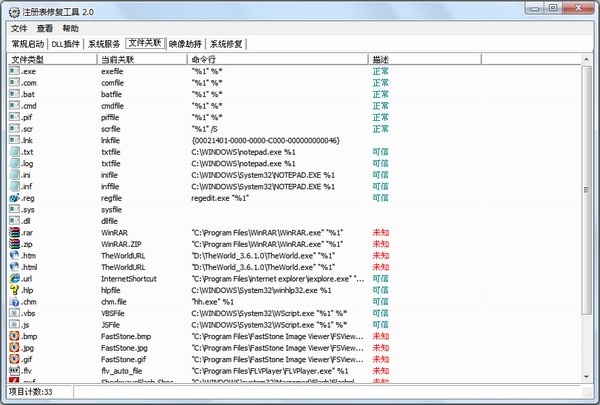Screen dimensions: 600x405
Task: Open the 文件 menu
Action: [x=19, y=29]
